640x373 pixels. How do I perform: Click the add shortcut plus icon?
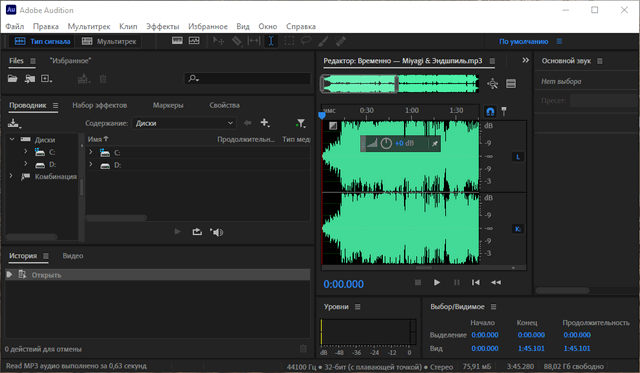[265, 122]
